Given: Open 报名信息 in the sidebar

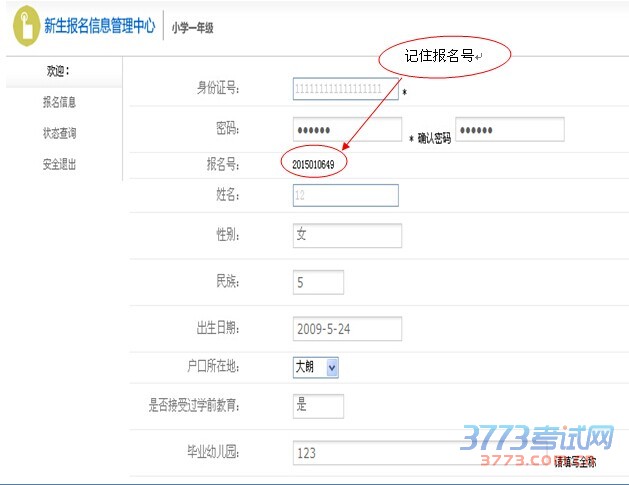Looking at the screenshot, I should [59, 102].
